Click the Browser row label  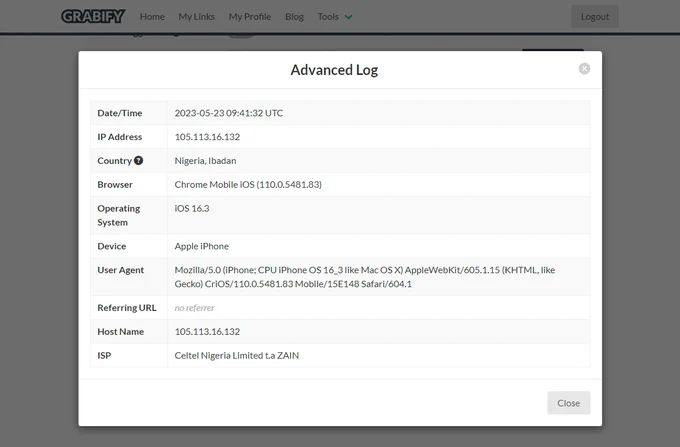pos(115,185)
